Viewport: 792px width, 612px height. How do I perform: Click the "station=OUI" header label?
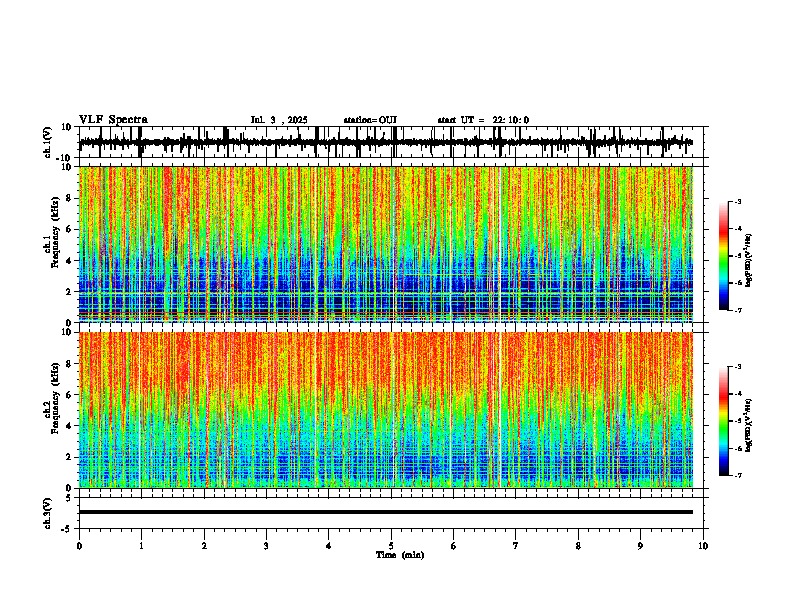(x=370, y=120)
